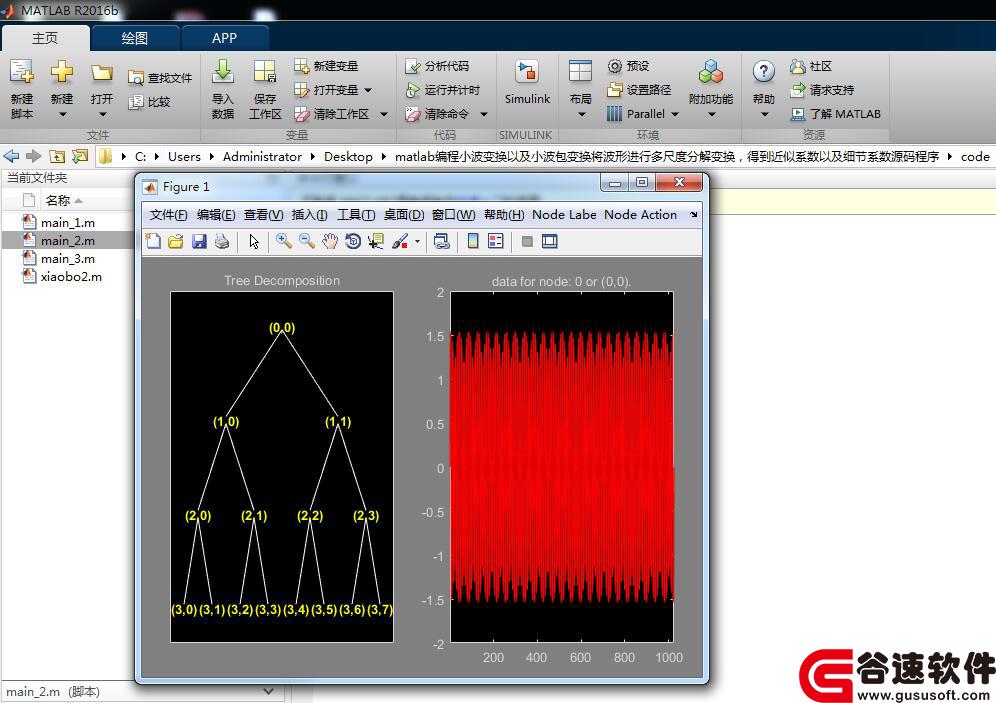Click New Figure icon in Figure 1 toolbar

click(x=153, y=241)
